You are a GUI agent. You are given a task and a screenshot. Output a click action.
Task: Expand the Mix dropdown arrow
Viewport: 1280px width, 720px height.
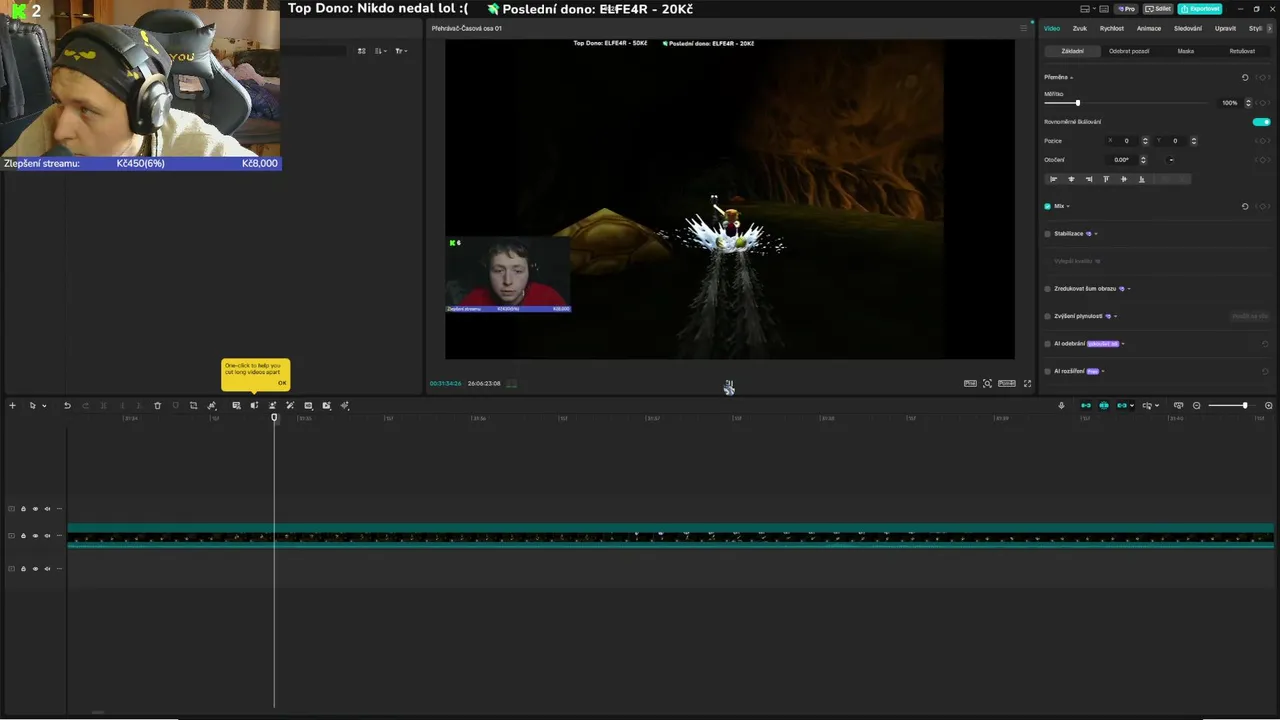(x=1068, y=207)
